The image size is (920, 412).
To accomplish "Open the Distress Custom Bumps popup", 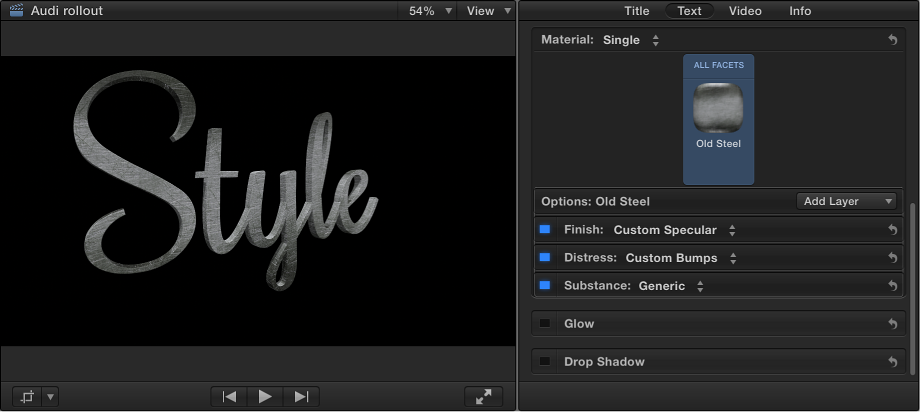I will tap(681, 258).
